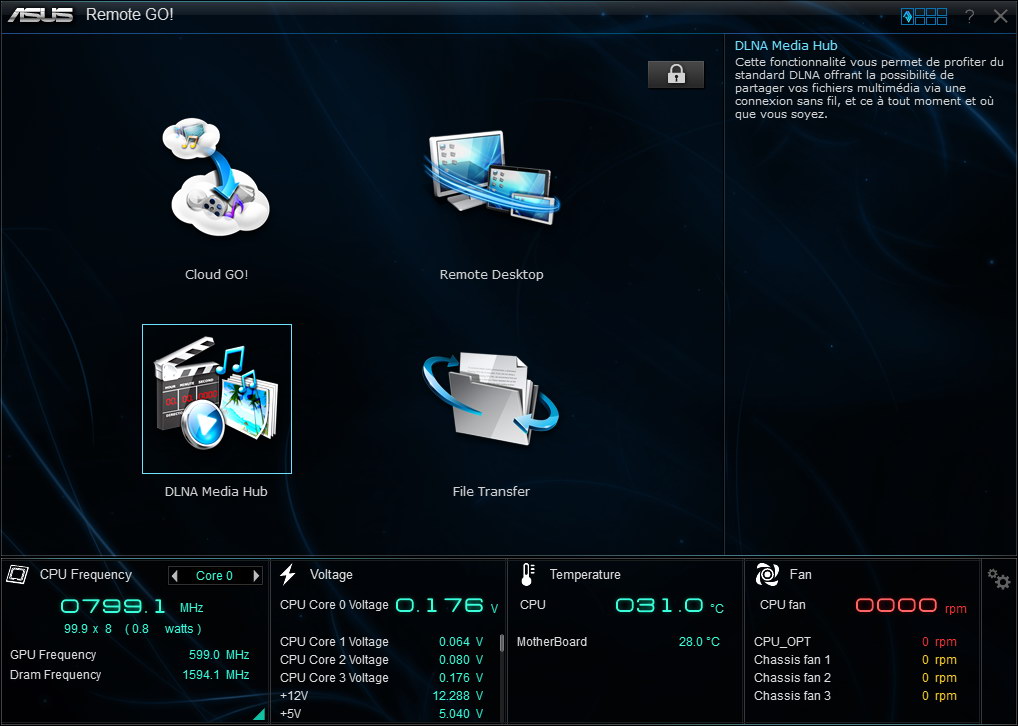This screenshot has height=726, width=1018.
Task: Open the File Transfer folder icon
Action: (491, 399)
